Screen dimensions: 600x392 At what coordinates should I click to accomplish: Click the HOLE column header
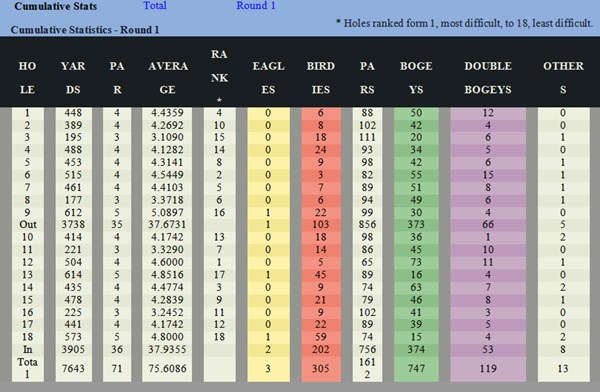(27, 78)
